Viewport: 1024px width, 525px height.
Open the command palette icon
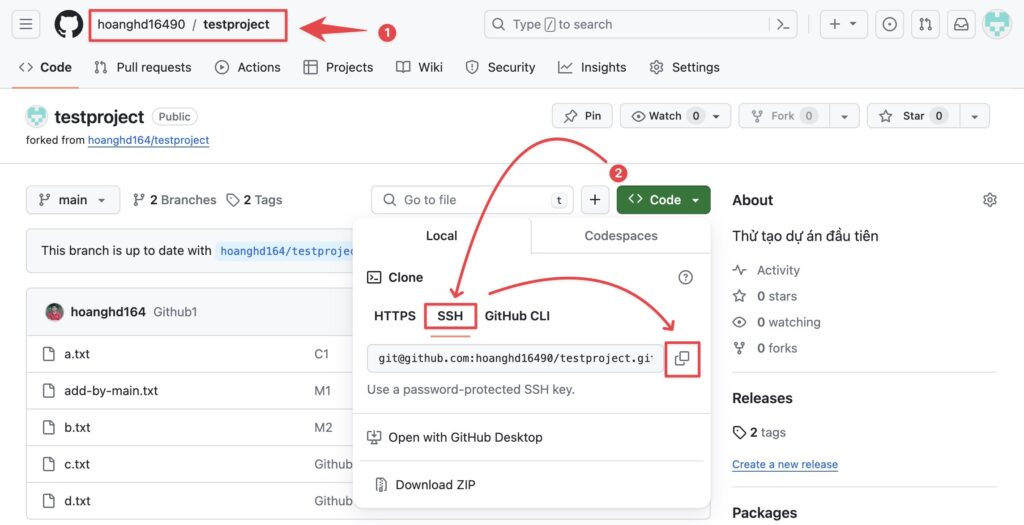point(783,25)
